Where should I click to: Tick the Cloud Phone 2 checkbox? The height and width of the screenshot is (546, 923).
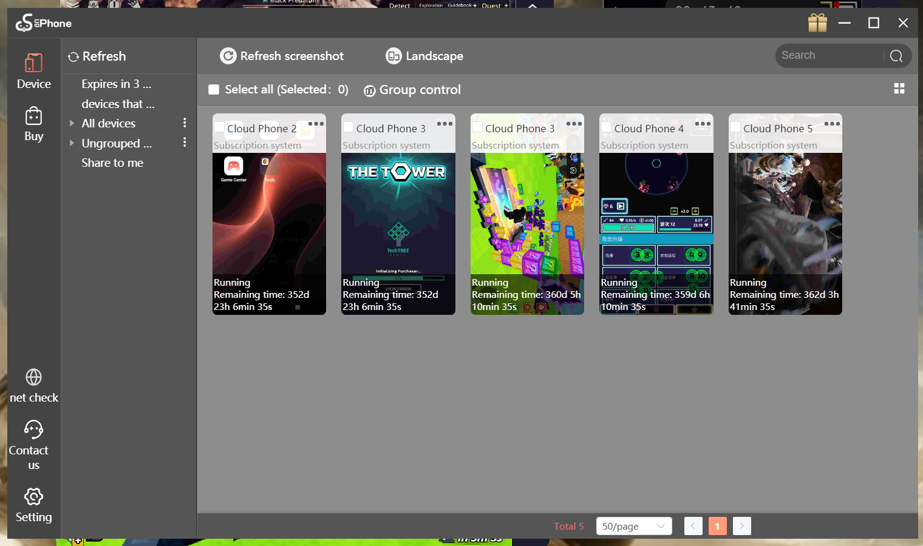219,128
